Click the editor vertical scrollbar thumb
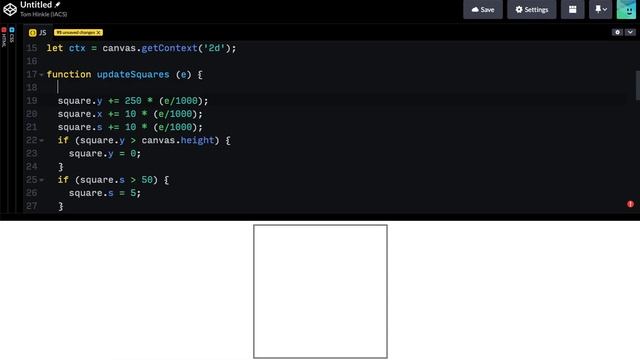 pos(638,85)
